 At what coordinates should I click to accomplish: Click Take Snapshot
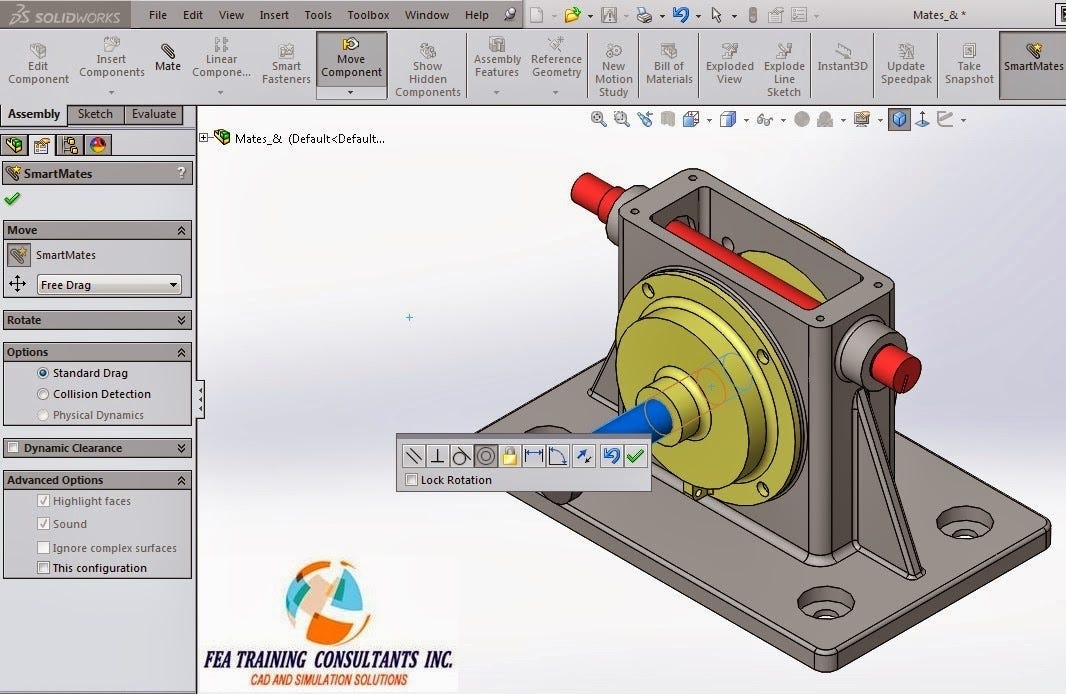pyautogui.click(x=969, y=64)
